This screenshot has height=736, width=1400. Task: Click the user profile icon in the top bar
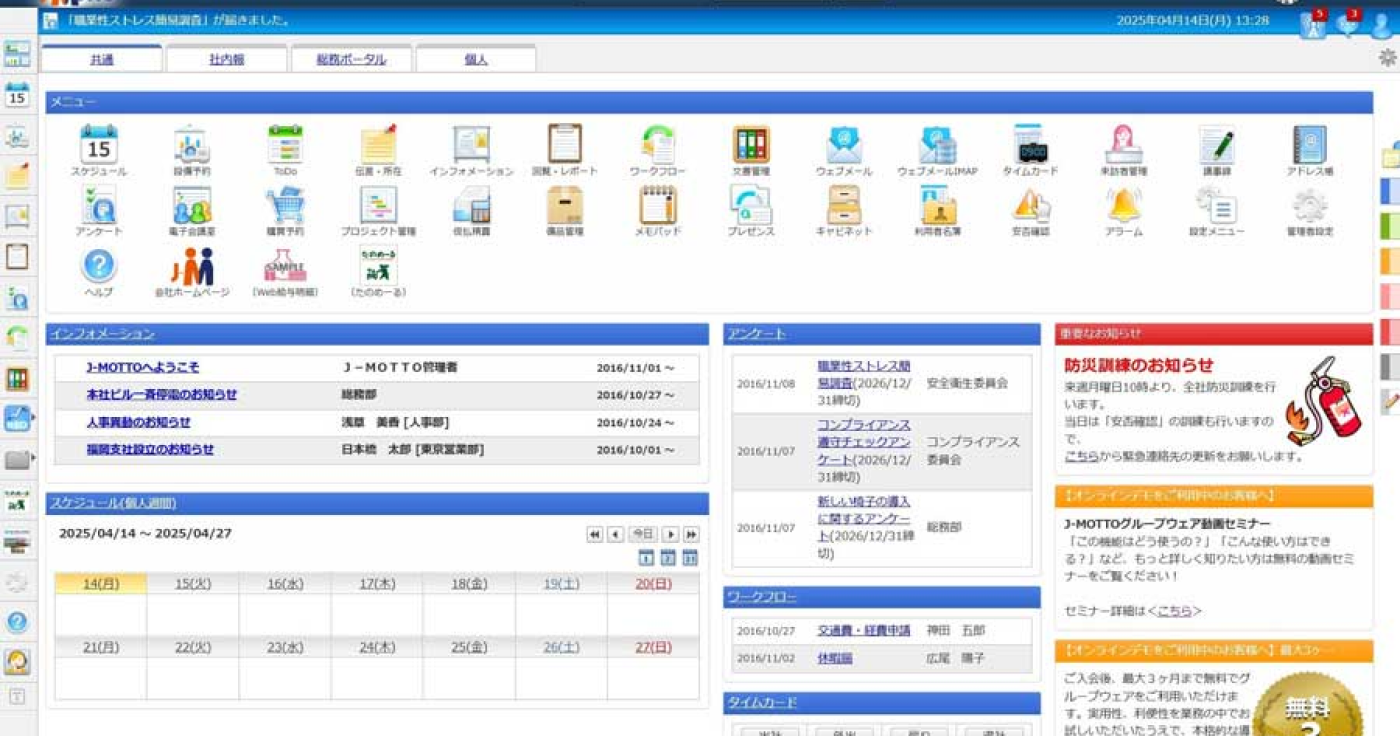point(1381,24)
